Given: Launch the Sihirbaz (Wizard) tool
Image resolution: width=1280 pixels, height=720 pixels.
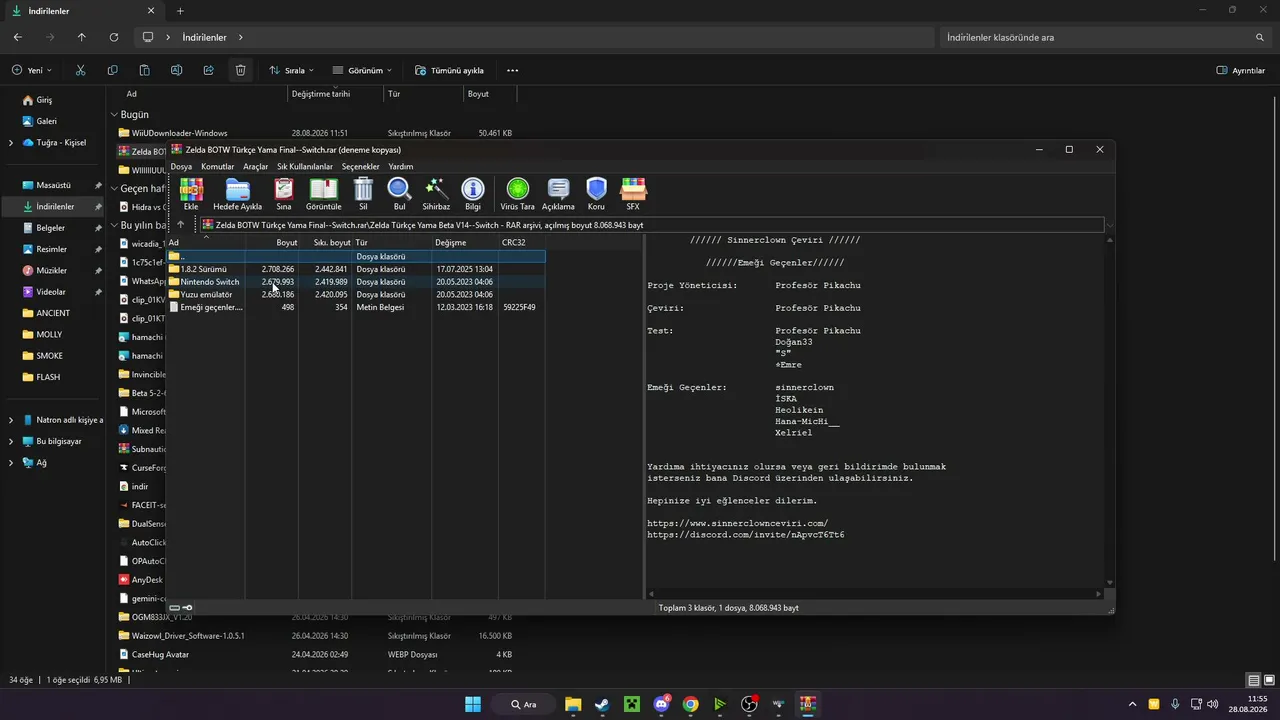Looking at the screenshot, I should point(436,194).
